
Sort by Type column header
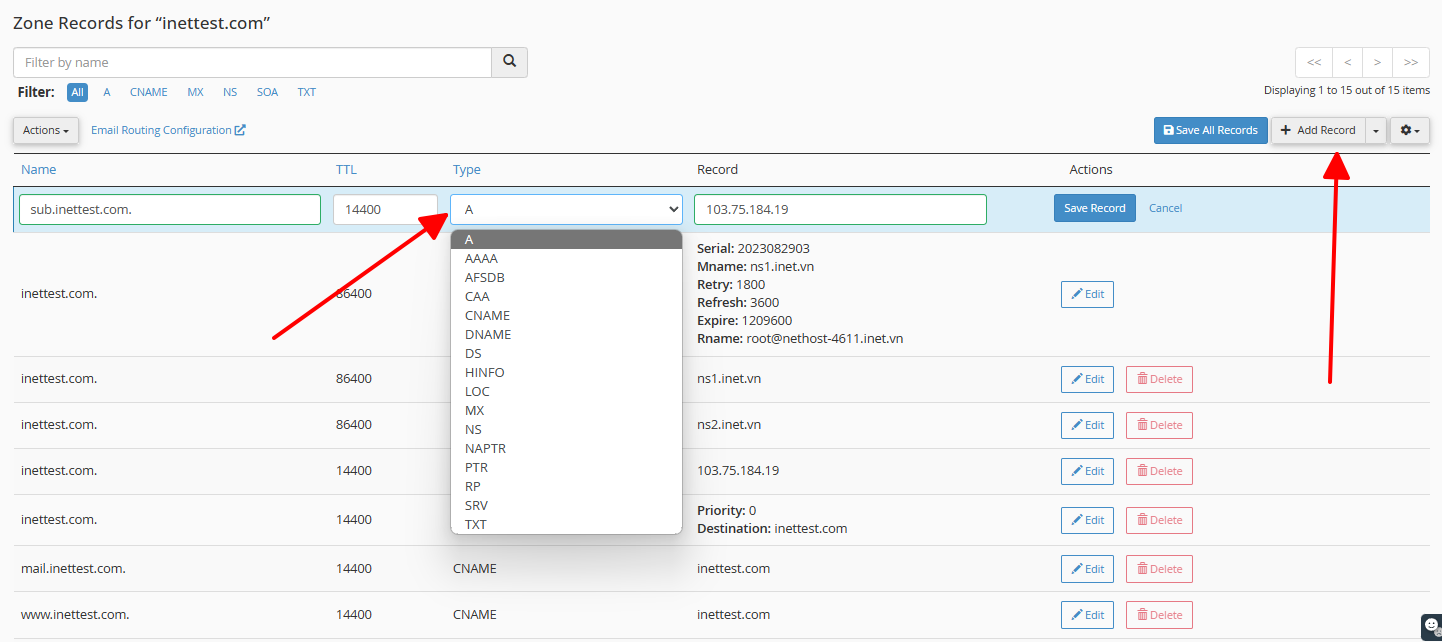click(x=467, y=169)
